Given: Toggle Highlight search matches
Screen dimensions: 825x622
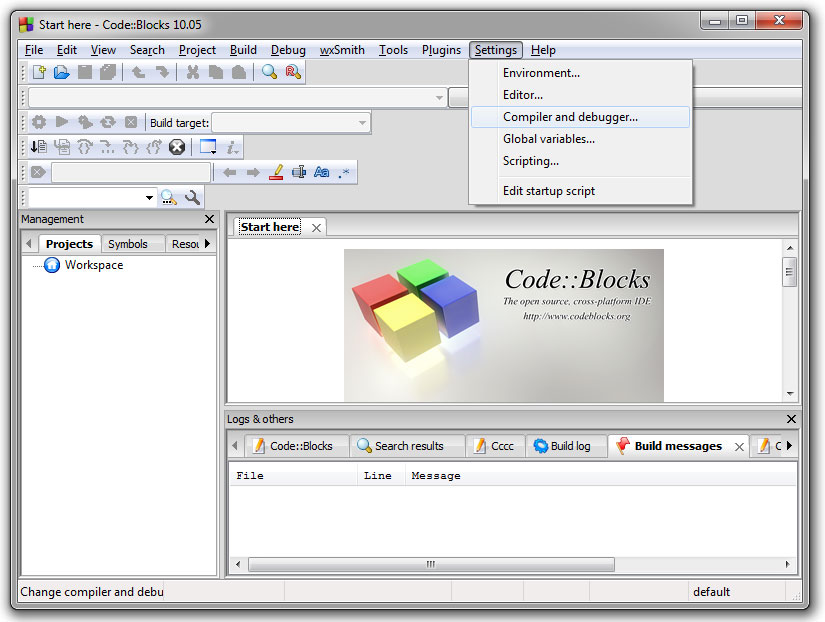Looking at the screenshot, I should 276,172.
